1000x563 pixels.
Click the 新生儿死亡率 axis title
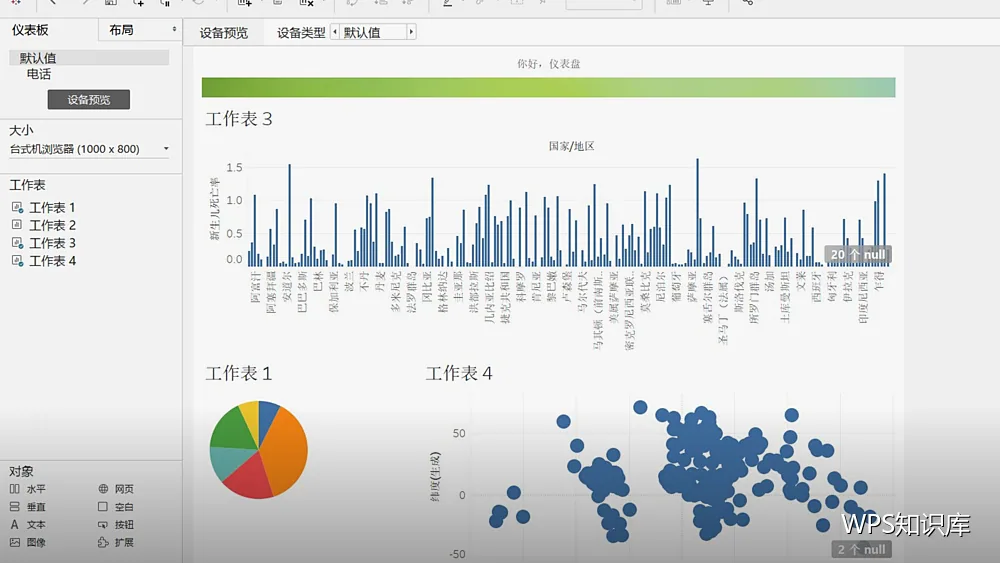215,209
